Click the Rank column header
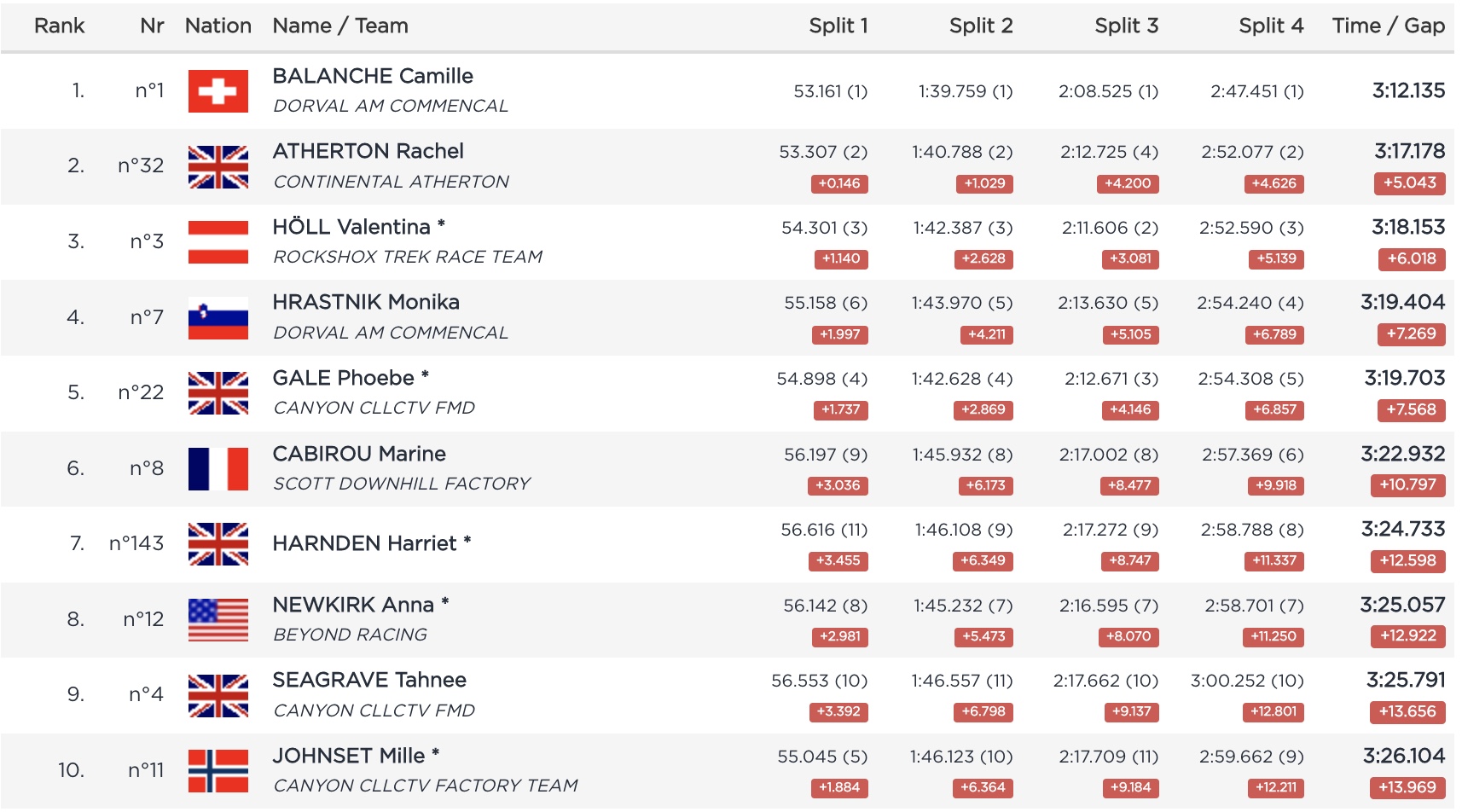Screen dimensions: 1462x812 (x=59, y=26)
